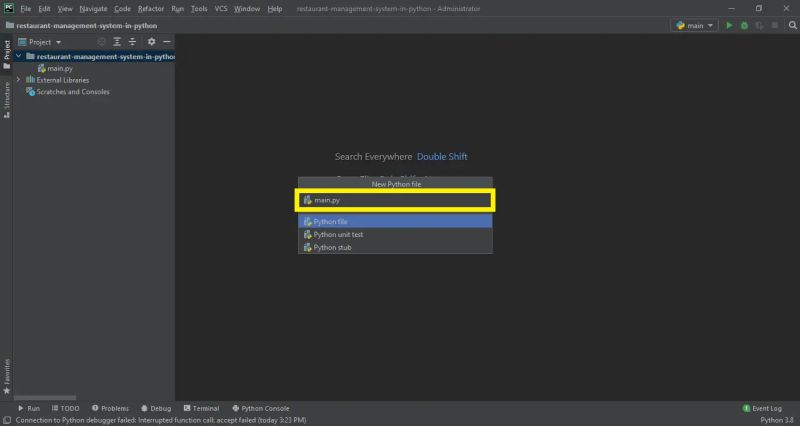Open the Run menu

178,9
